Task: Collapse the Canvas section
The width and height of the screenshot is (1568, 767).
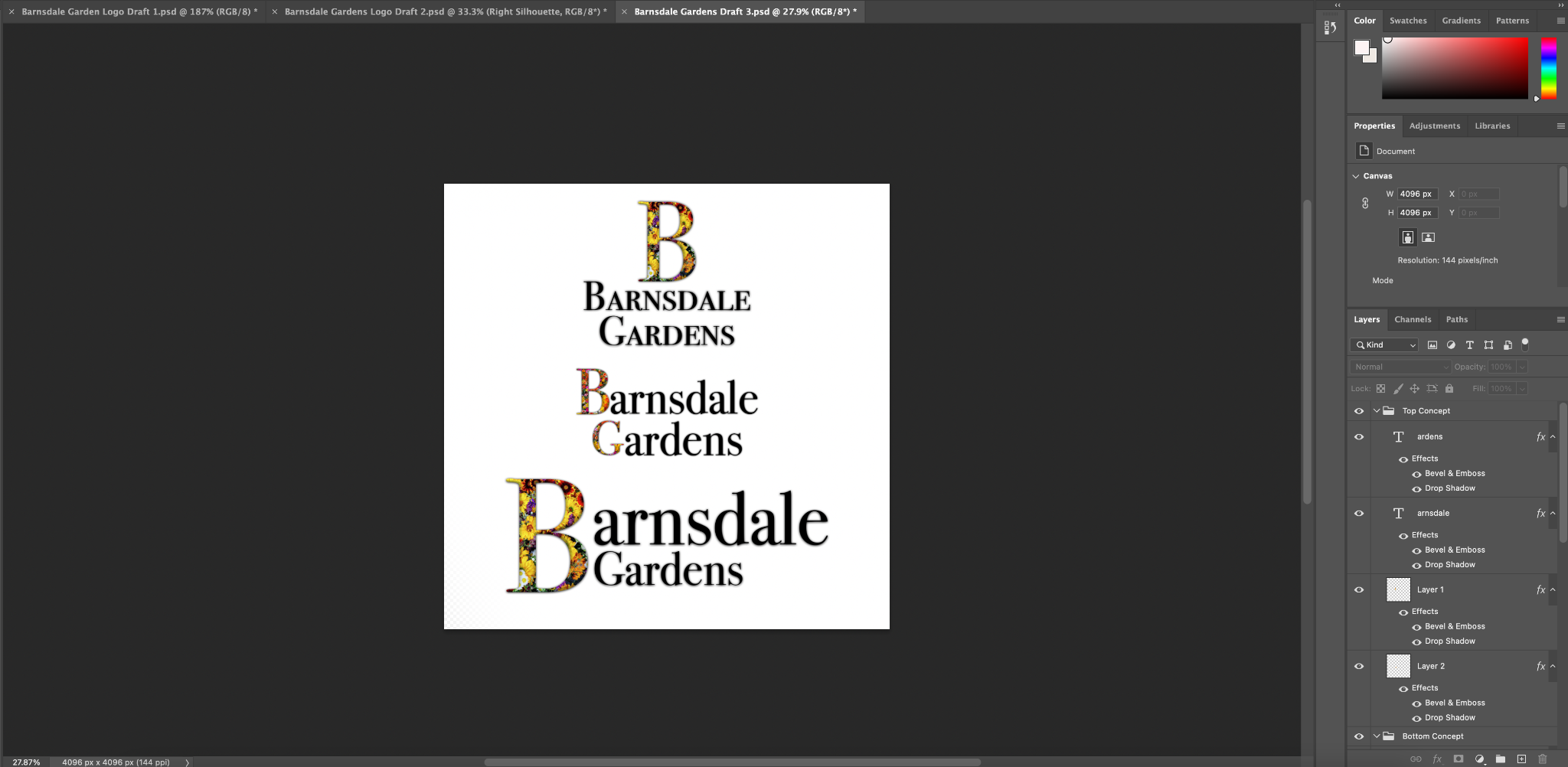Action: pyautogui.click(x=1356, y=176)
